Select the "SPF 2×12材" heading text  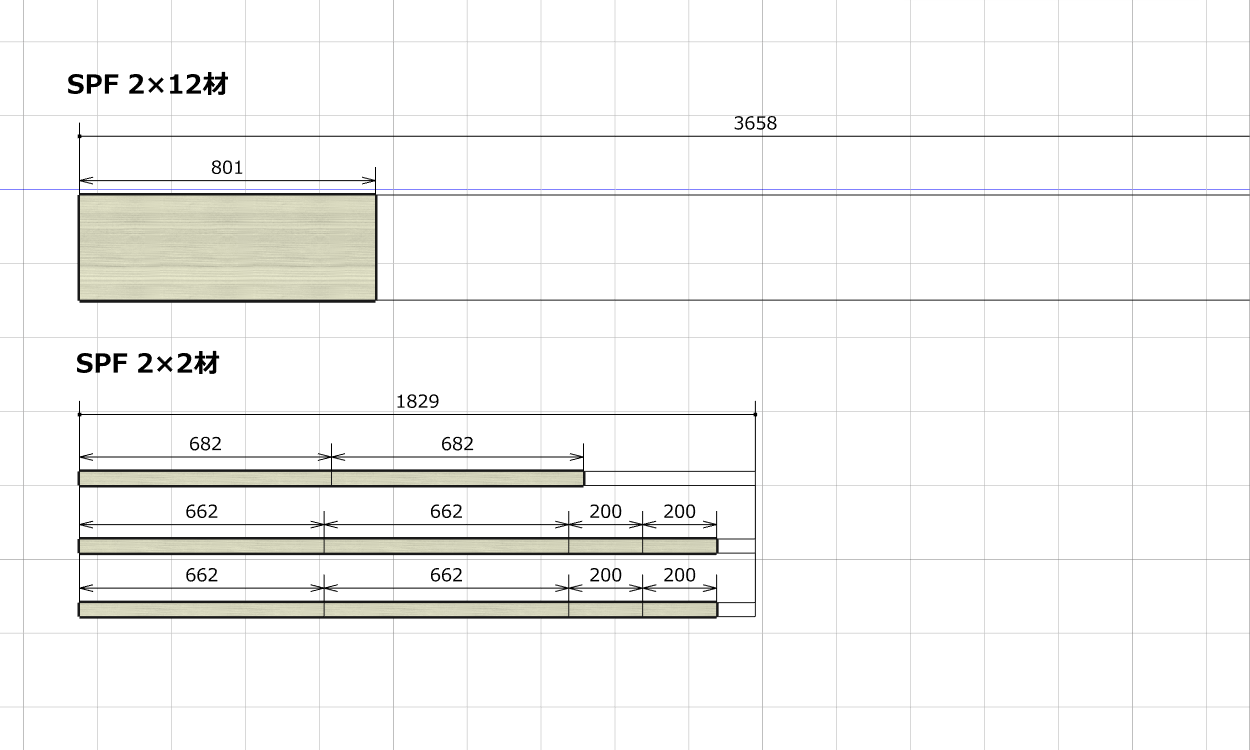pyautogui.click(x=147, y=85)
